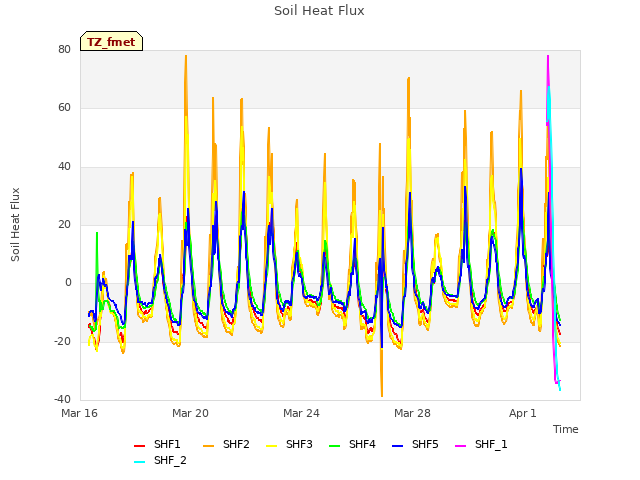Image resolution: width=640 pixels, height=480 pixels.
Task: Click the TZ_fmet annotation label
Action: [x=111, y=42]
